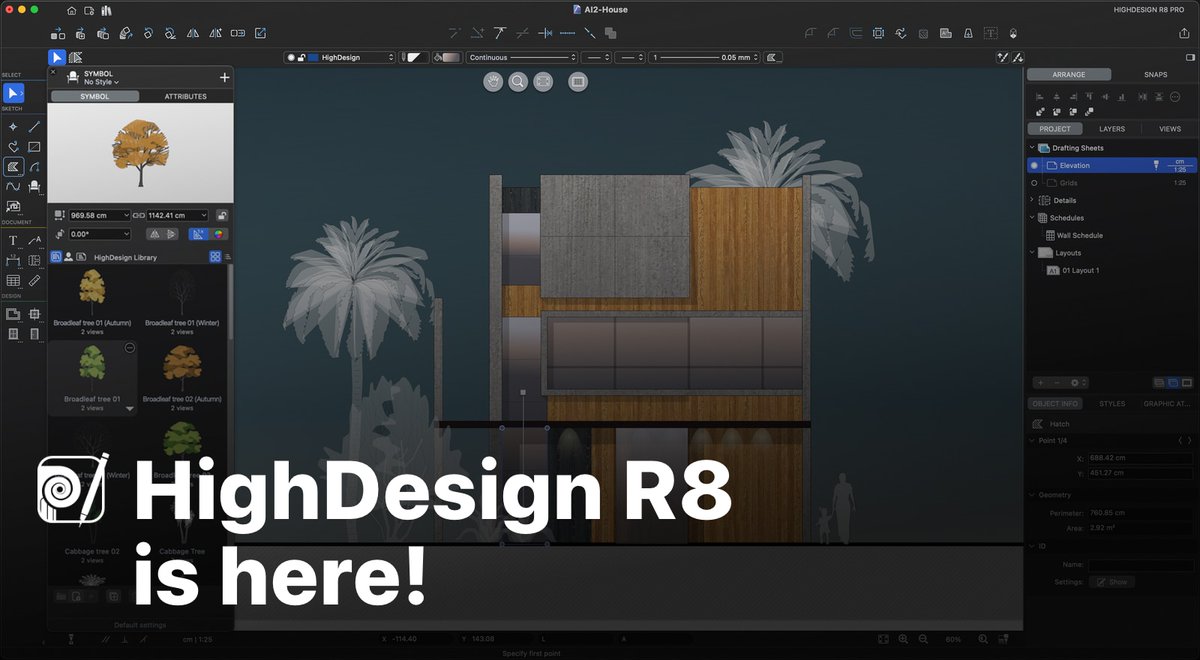Click the Share icon in title bar
The width and height of the screenshot is (1200, 660).
click(1184, 33)
